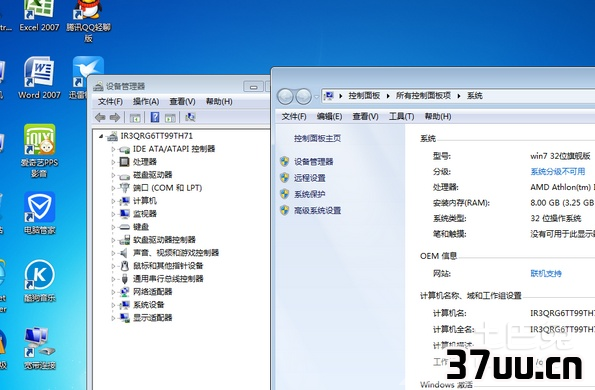The width and height of the screenshot is (595, 390).
Task: Click 所有控制面板项 breadcrumb in address bar
Action: point(423,96)
